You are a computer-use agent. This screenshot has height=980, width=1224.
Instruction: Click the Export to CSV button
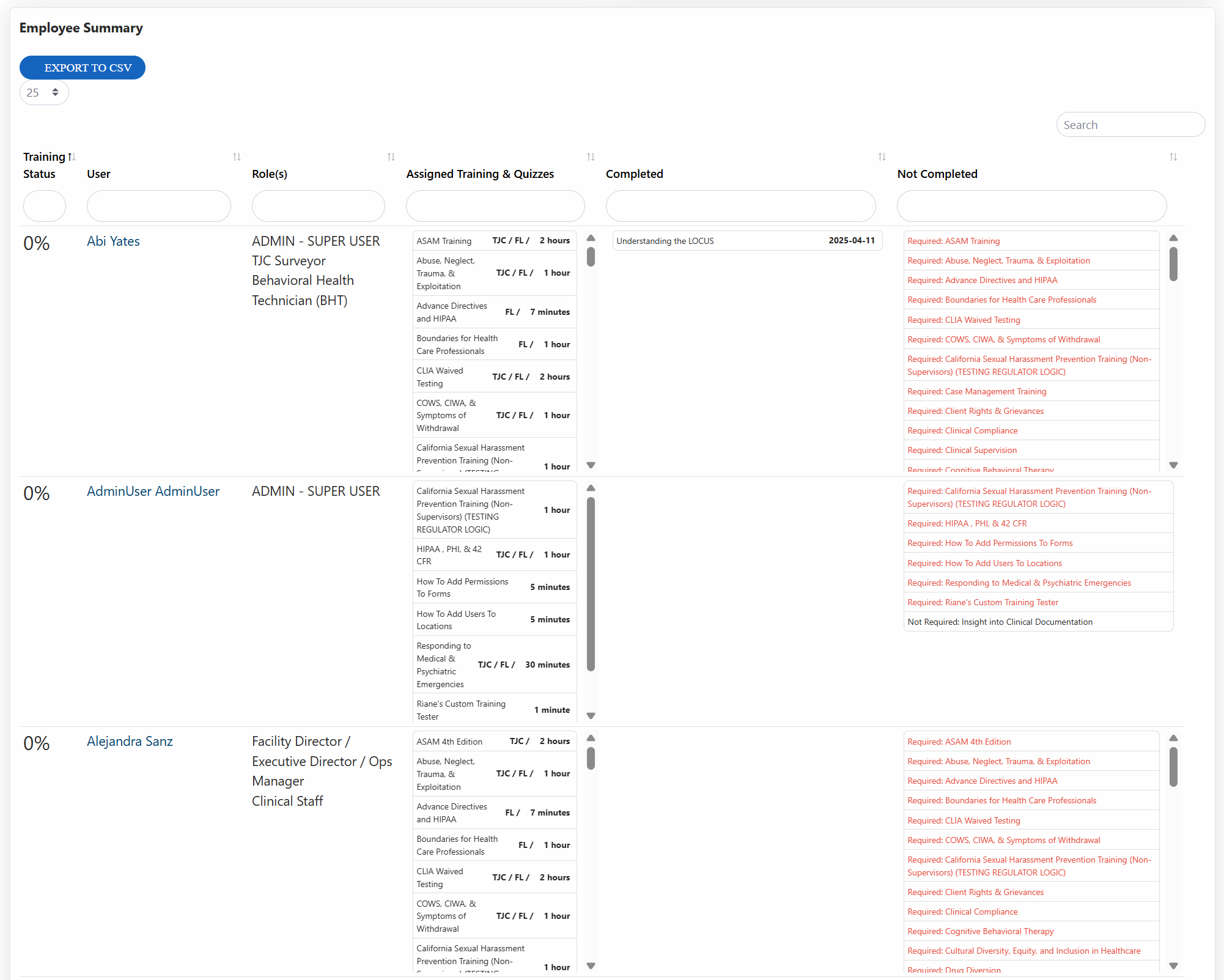click(x=83, y=68)
